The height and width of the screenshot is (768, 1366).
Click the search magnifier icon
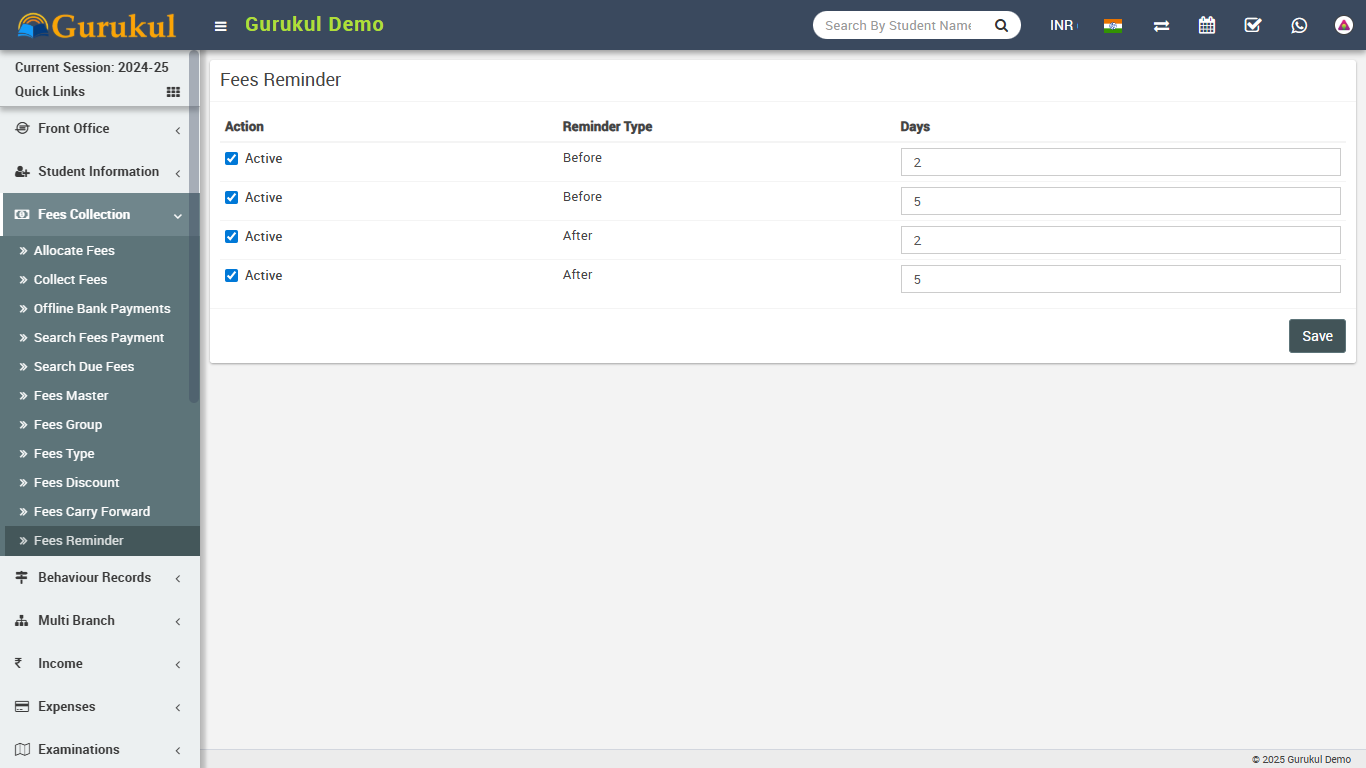(1001, 25)
